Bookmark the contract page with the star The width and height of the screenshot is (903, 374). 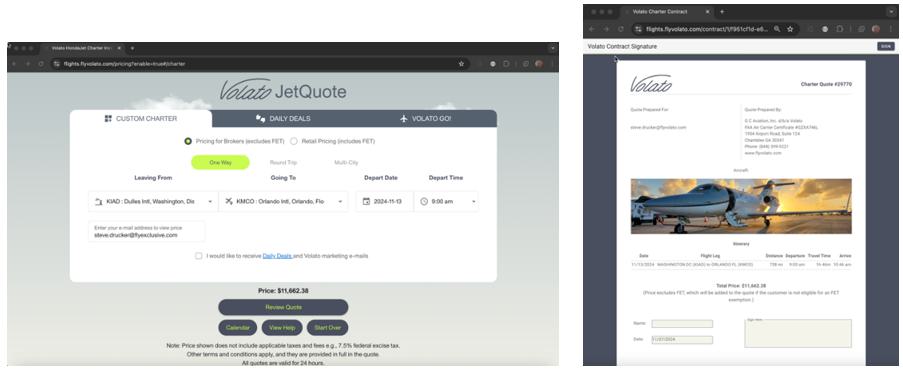pyautogui.click(x=790, y=29)
